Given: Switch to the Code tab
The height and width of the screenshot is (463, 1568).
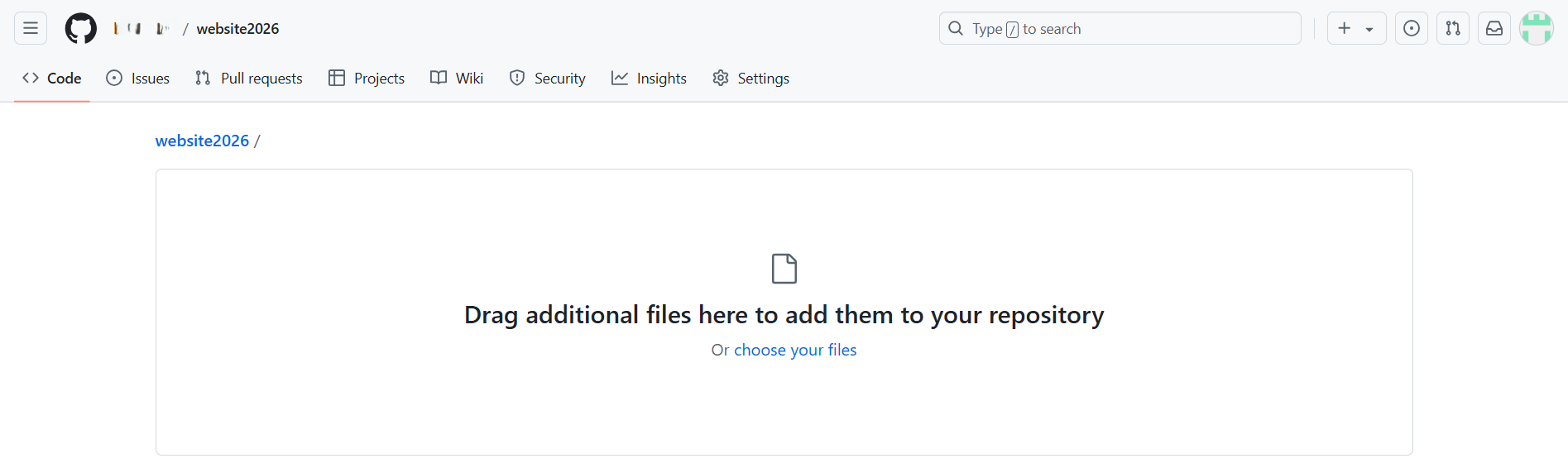Looking at the screenshot, I should click(x=52, y=78).
